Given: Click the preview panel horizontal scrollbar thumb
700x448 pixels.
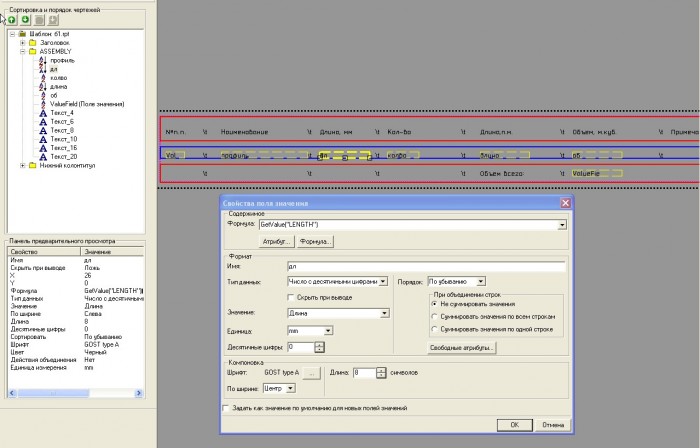Looking at the screenshot, I should coord(53,393).
